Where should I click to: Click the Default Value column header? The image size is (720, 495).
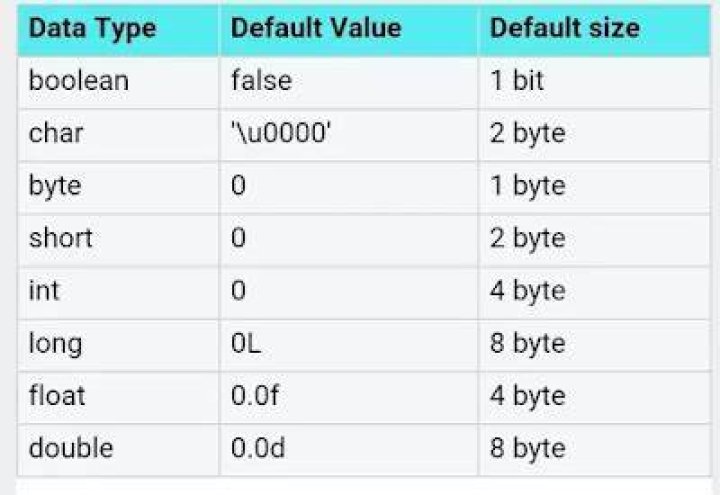pos(349,29)
